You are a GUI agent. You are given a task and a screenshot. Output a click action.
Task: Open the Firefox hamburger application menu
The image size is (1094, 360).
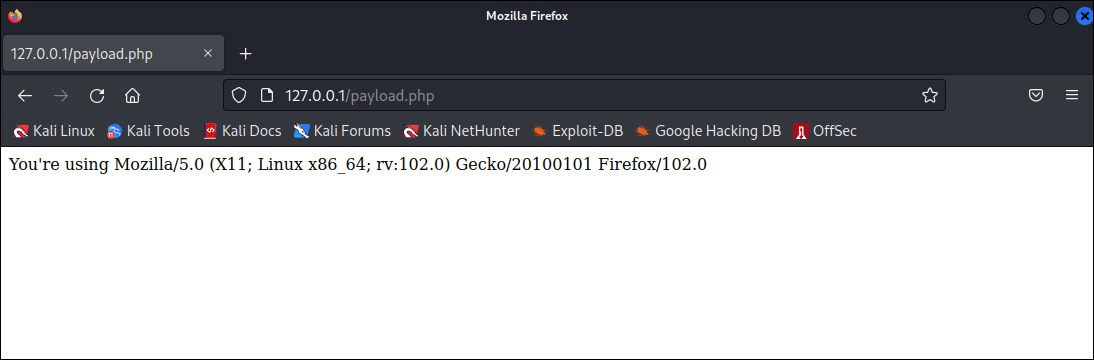[1072, 96]
